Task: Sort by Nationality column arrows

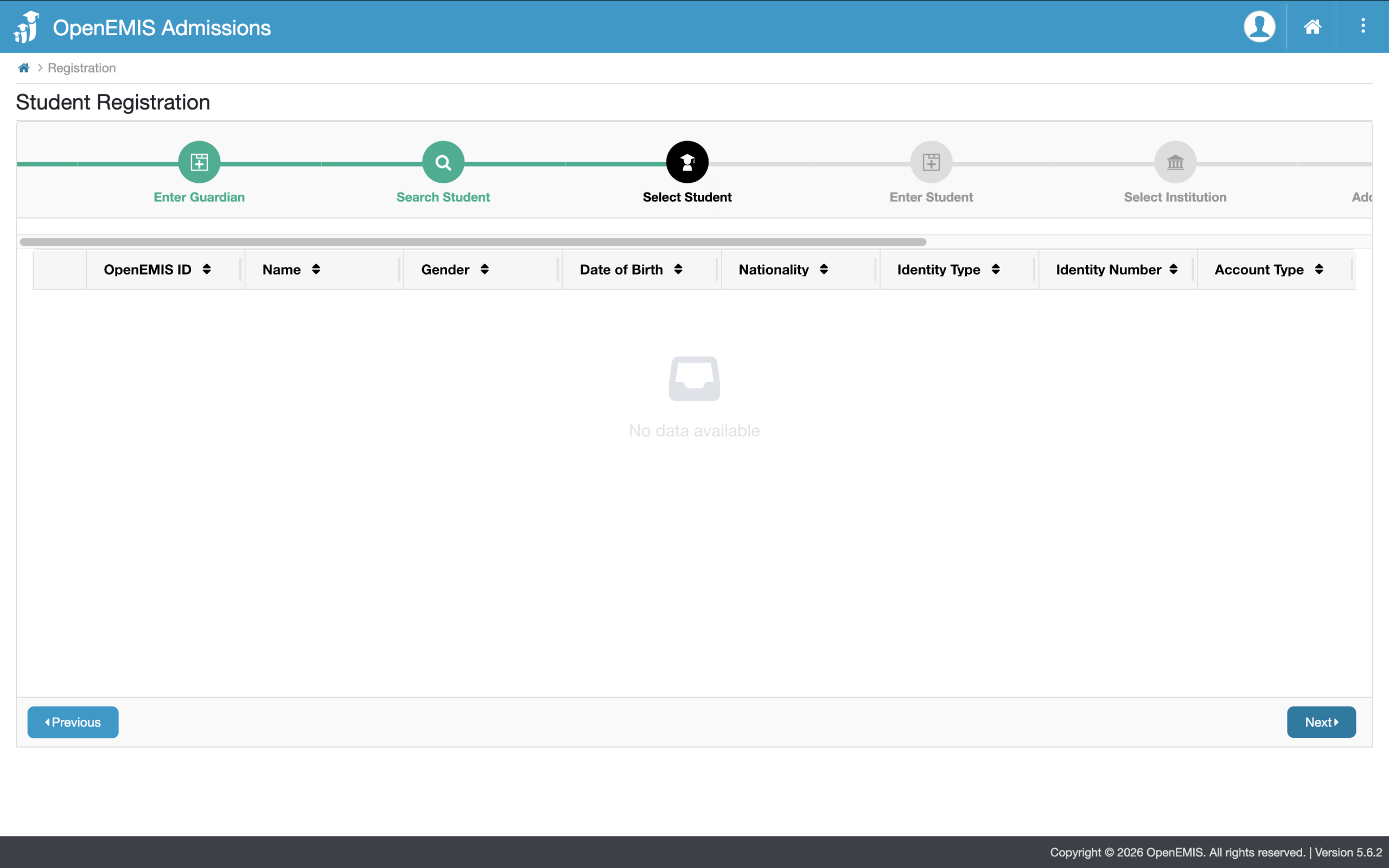Action: [x=824, y=269]
